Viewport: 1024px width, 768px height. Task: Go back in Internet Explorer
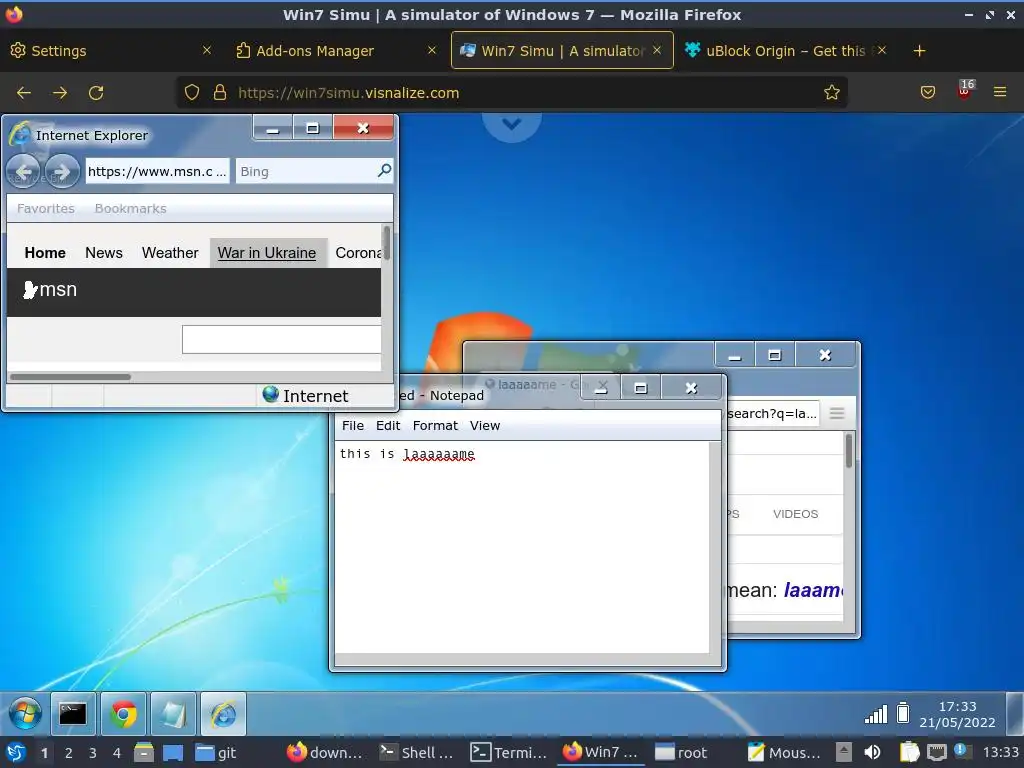coord(24,172)
